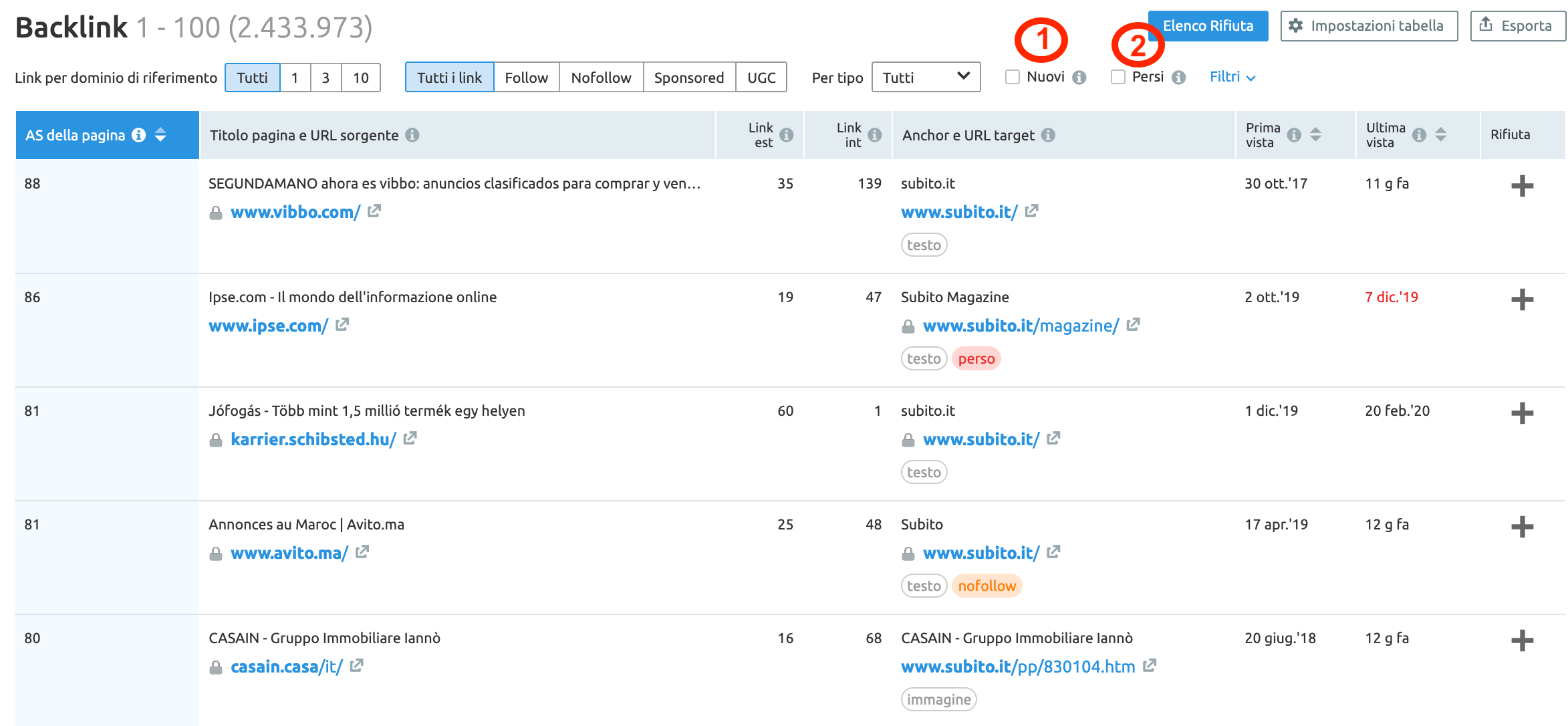
Task: Open external link icon beside casain.casa/it/
Action: click(x=357, y=666)
